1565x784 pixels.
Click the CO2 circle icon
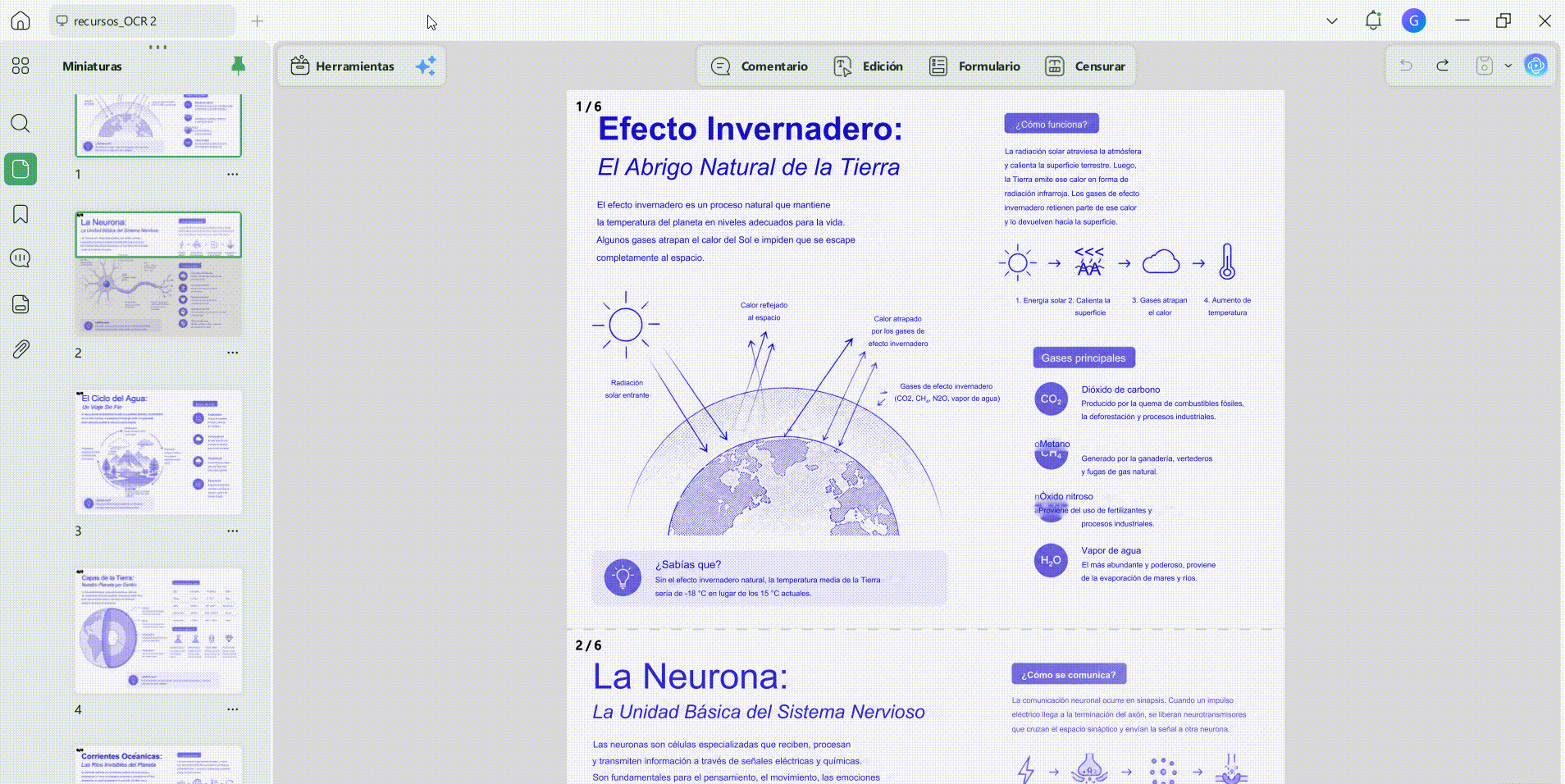(1051, 399)
